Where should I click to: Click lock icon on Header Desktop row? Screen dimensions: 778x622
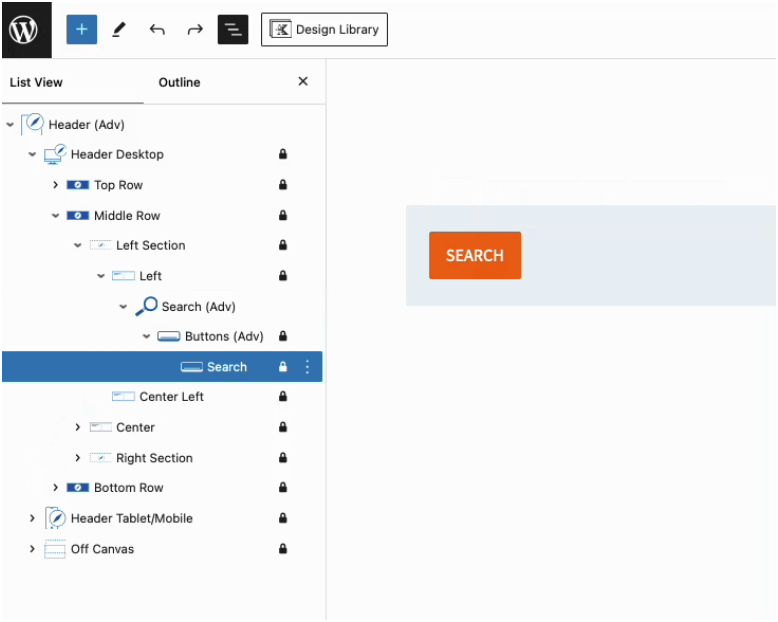[x=283, y=155]
